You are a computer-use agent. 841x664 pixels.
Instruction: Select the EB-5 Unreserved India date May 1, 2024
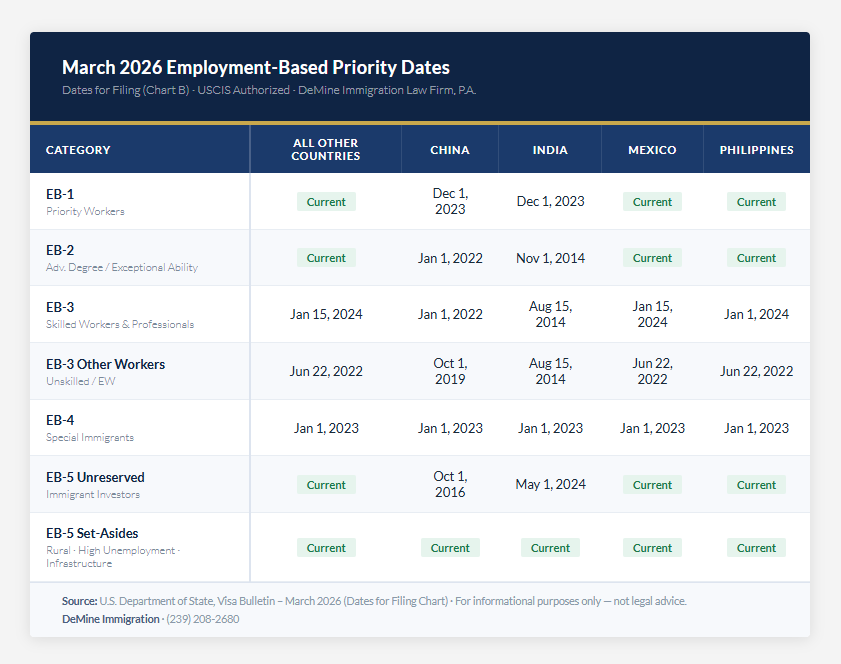tap(550, 485)
